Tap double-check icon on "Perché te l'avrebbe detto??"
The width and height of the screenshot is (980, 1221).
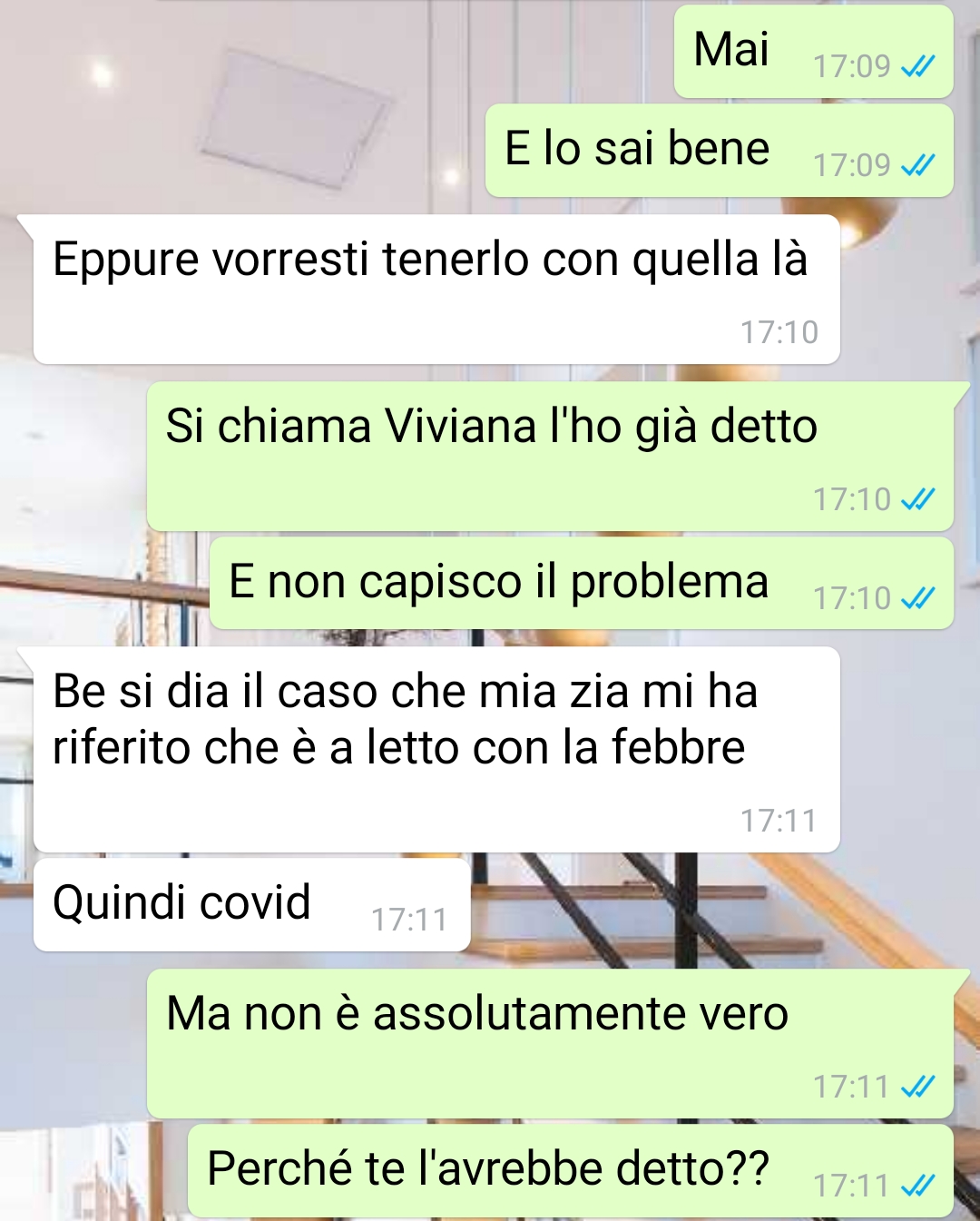tap(917, 1186)
